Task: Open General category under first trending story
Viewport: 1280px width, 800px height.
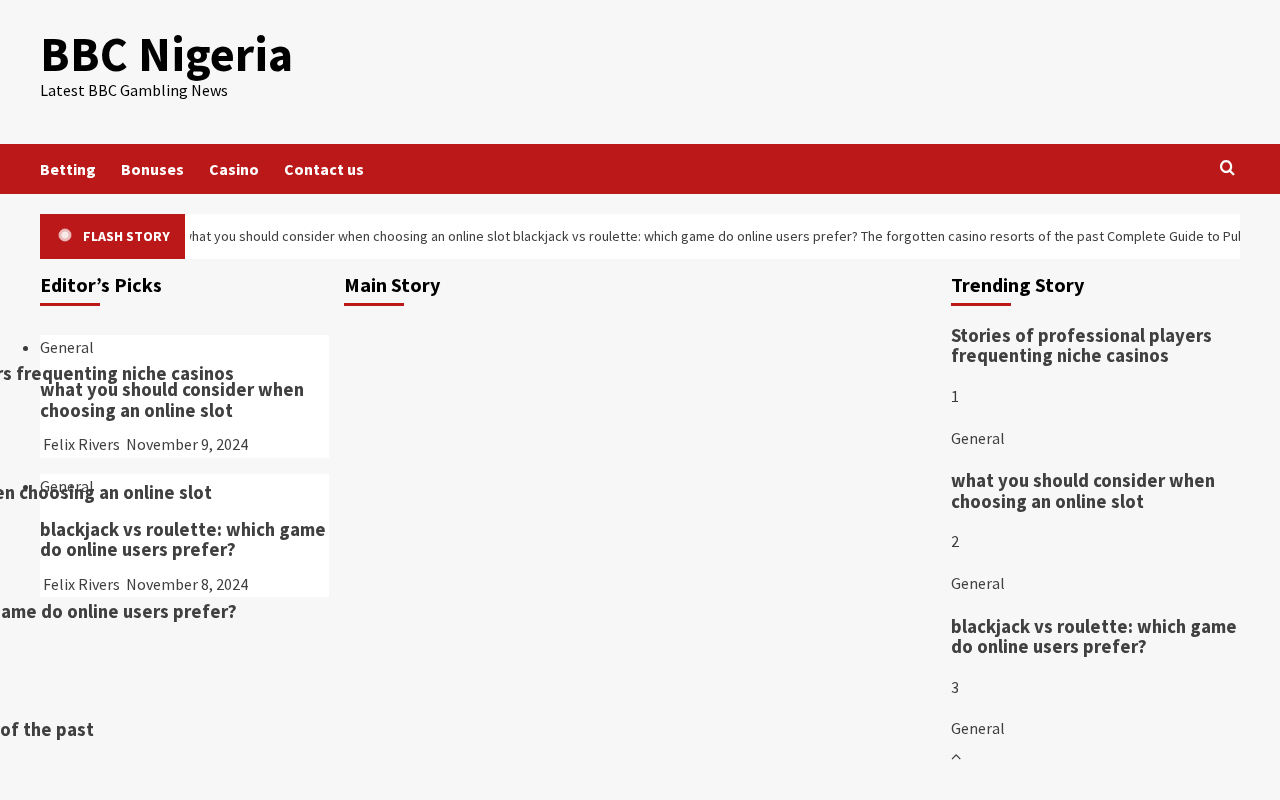Action: click(978, 438)
